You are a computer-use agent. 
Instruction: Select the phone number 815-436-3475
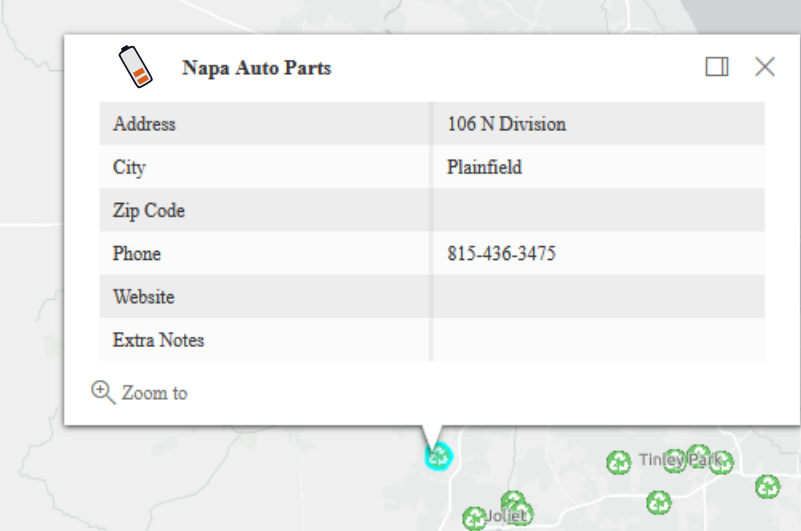[x=501, y=254]
